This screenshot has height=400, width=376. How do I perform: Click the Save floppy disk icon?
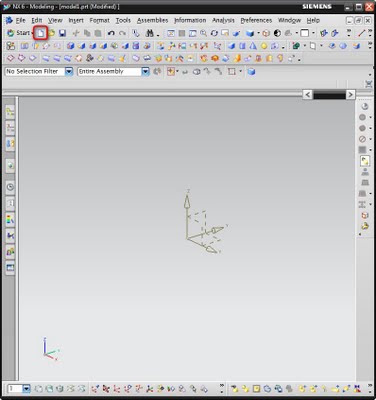(62, 33)
